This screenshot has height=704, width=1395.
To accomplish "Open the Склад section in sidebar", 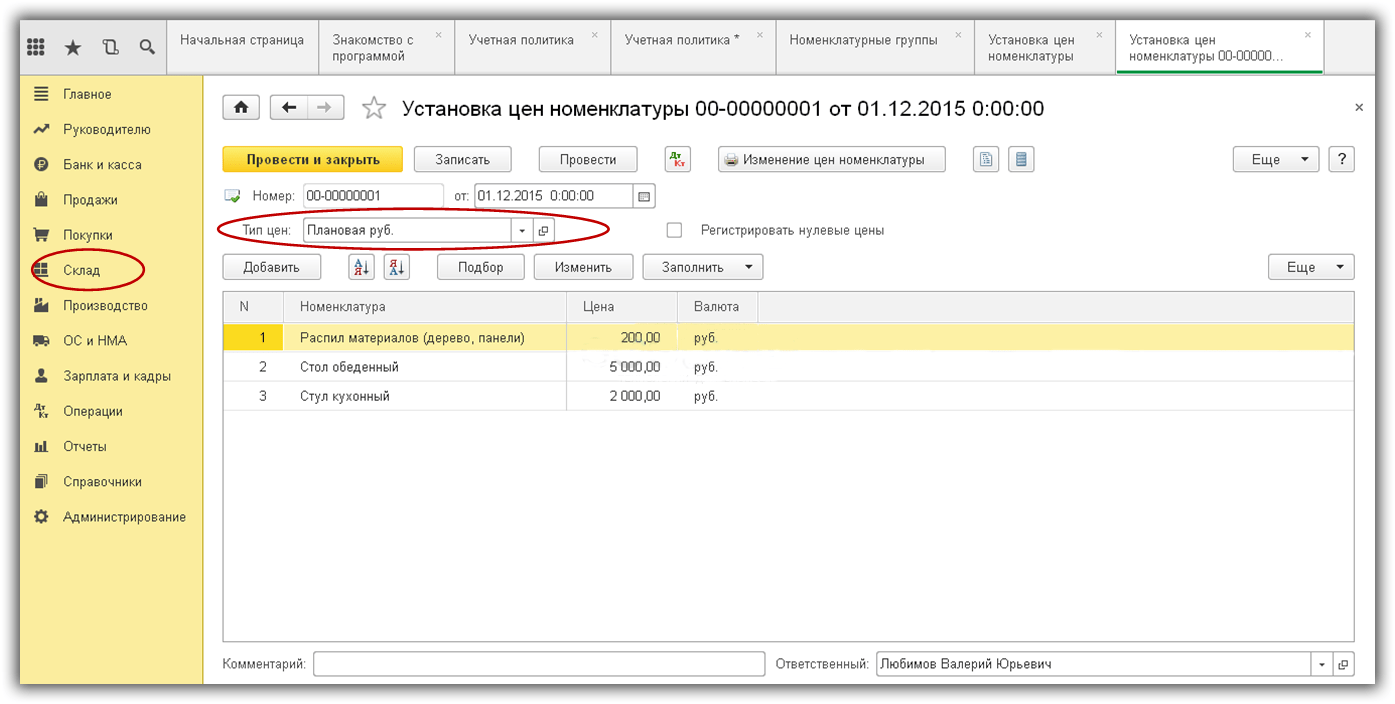I will [81, 270].
